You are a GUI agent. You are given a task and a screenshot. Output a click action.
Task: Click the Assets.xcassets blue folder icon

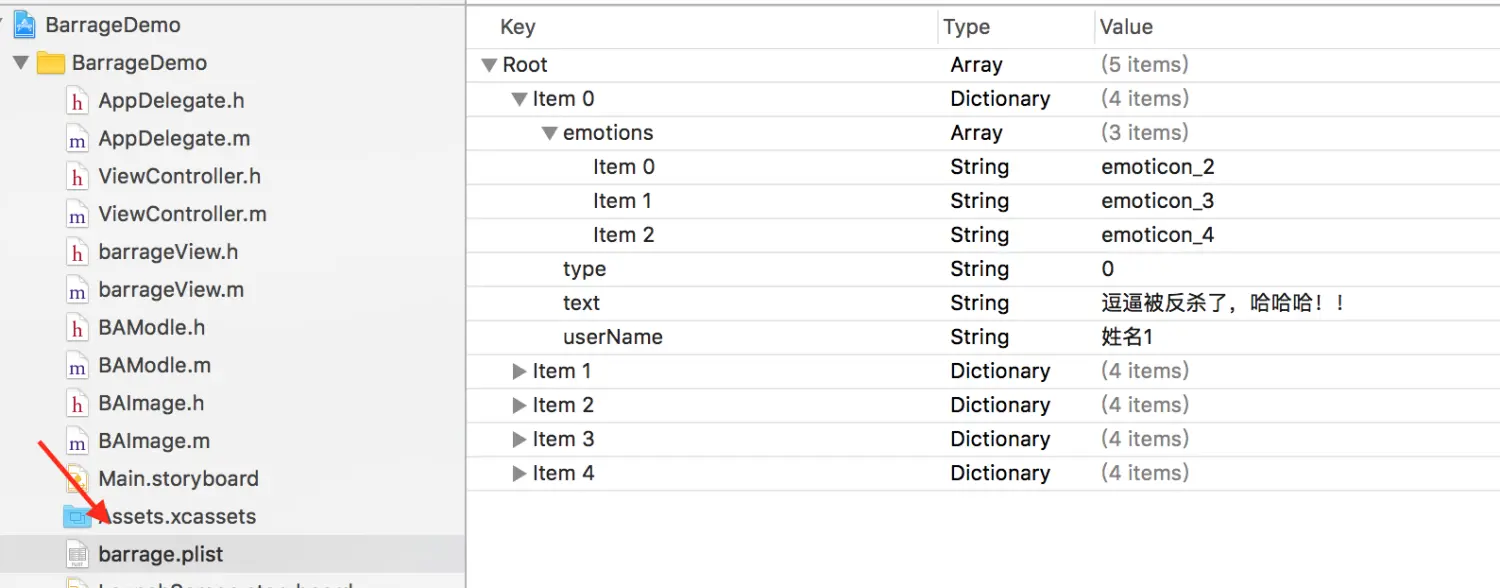(76, 517)
